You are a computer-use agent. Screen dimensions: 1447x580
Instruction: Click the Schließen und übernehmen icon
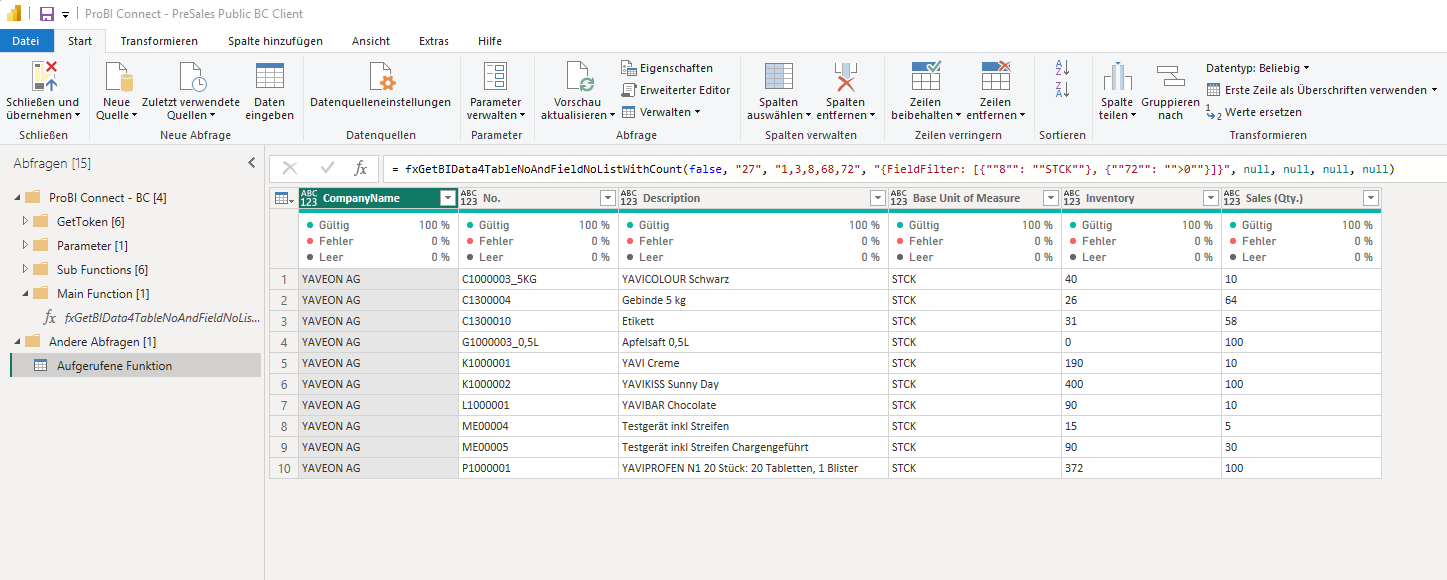coord(43,77)
